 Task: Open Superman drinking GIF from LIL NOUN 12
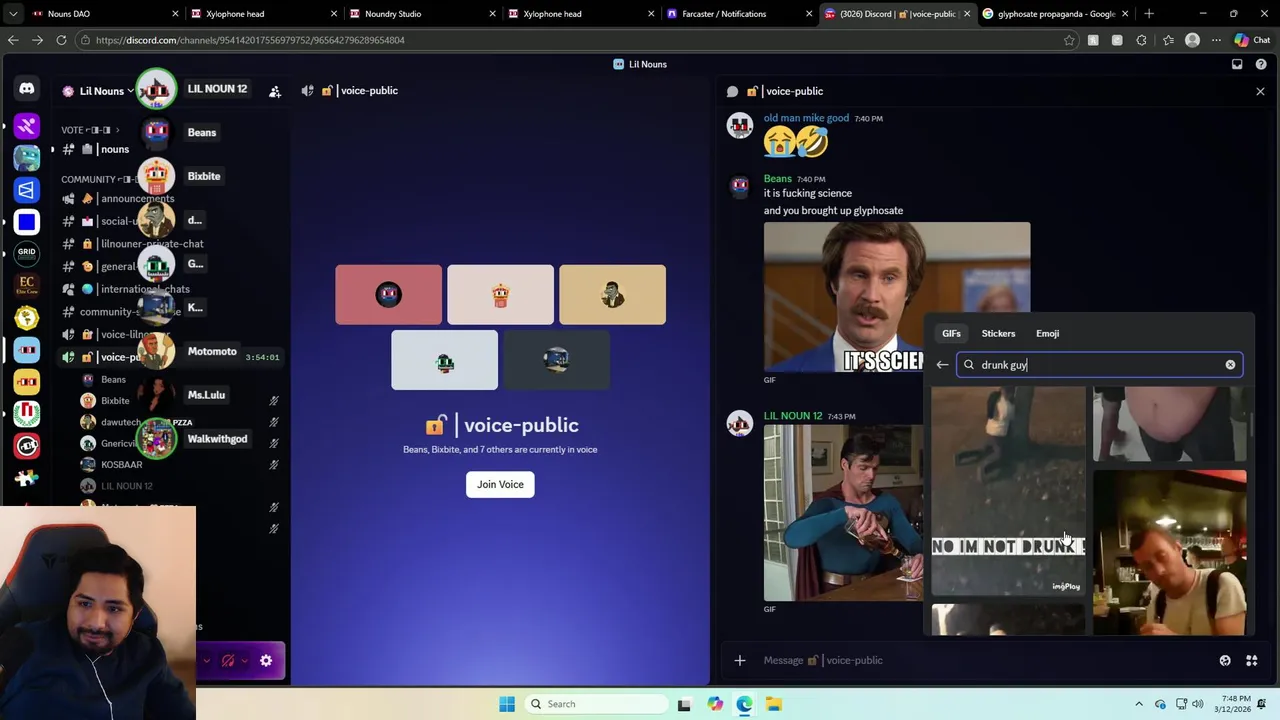[843, 512]
